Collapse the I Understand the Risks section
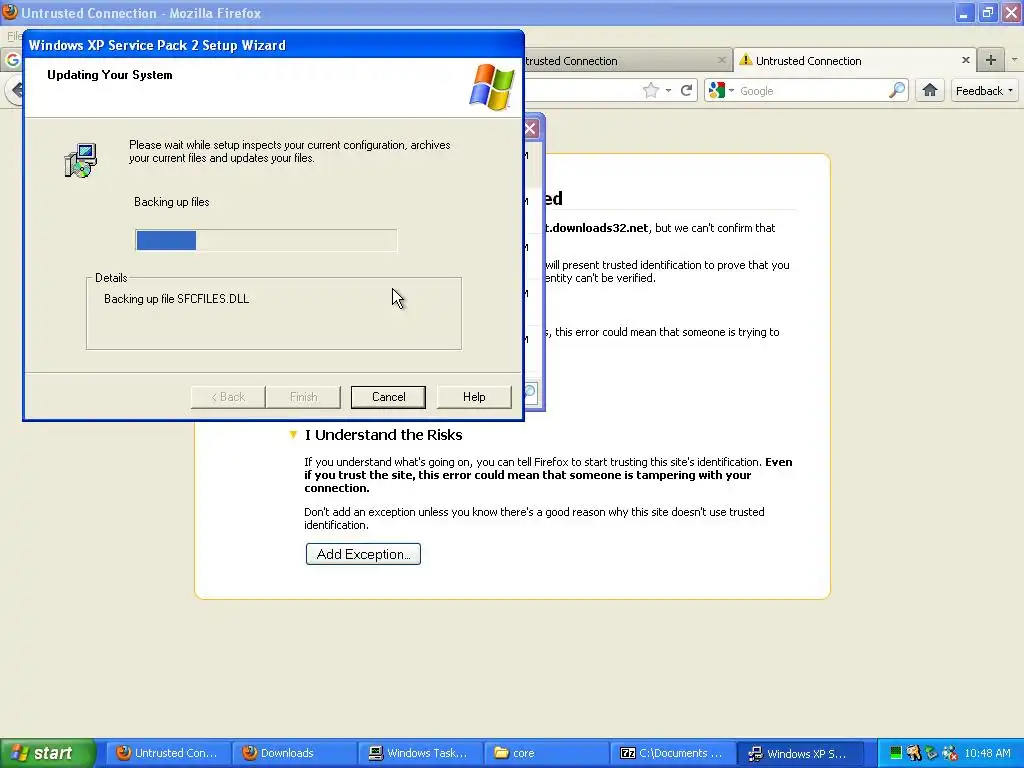 tap(293, 435)
